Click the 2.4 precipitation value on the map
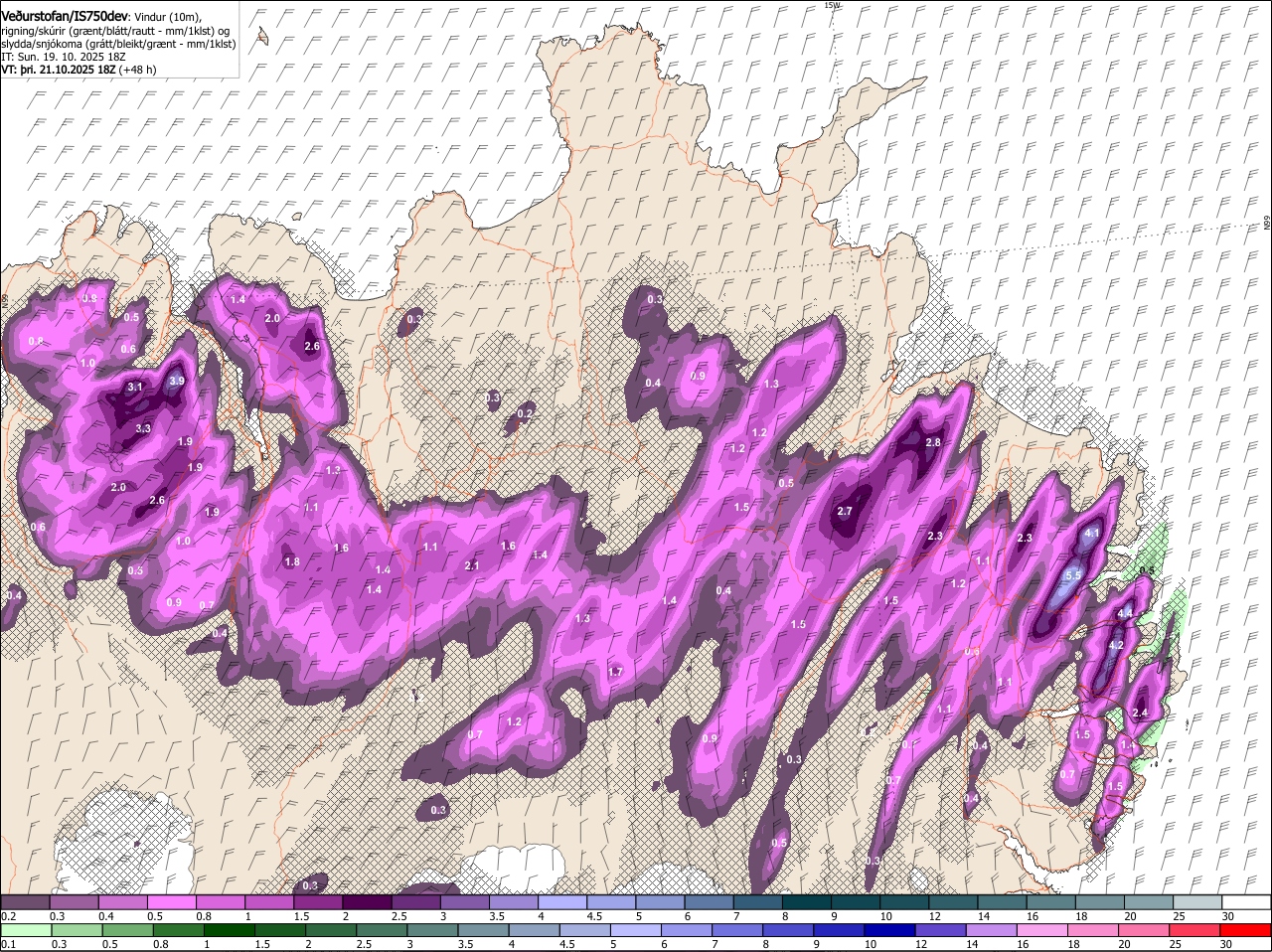Screen dimensions: 1272x952 (1141, 713)
